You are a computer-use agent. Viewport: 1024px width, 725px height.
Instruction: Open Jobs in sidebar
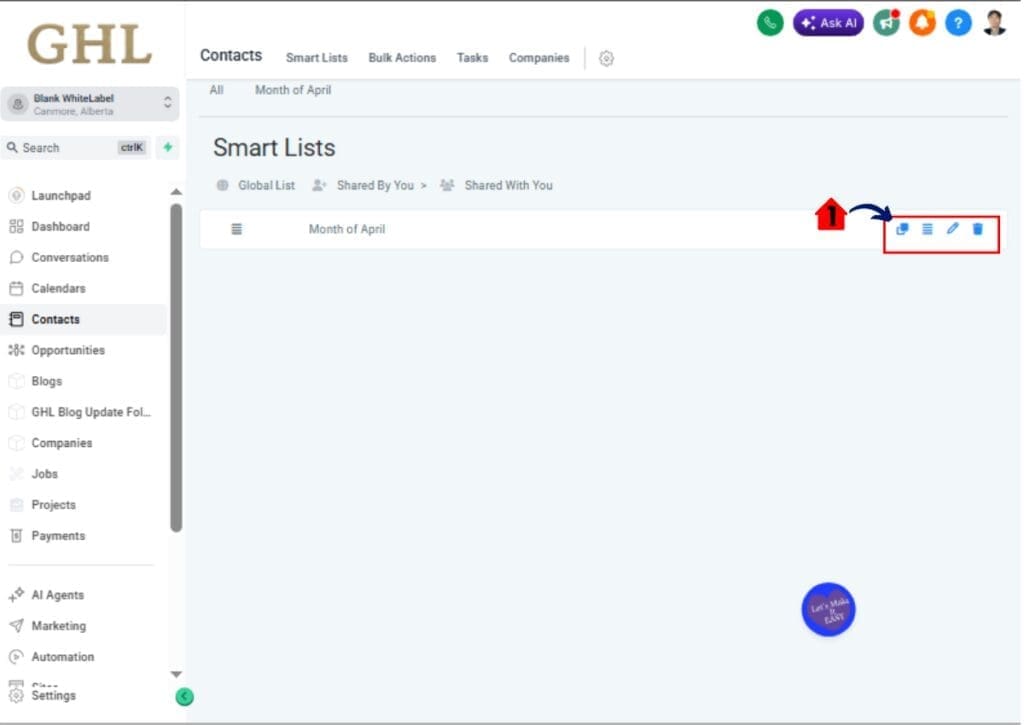tap(44, 474)
